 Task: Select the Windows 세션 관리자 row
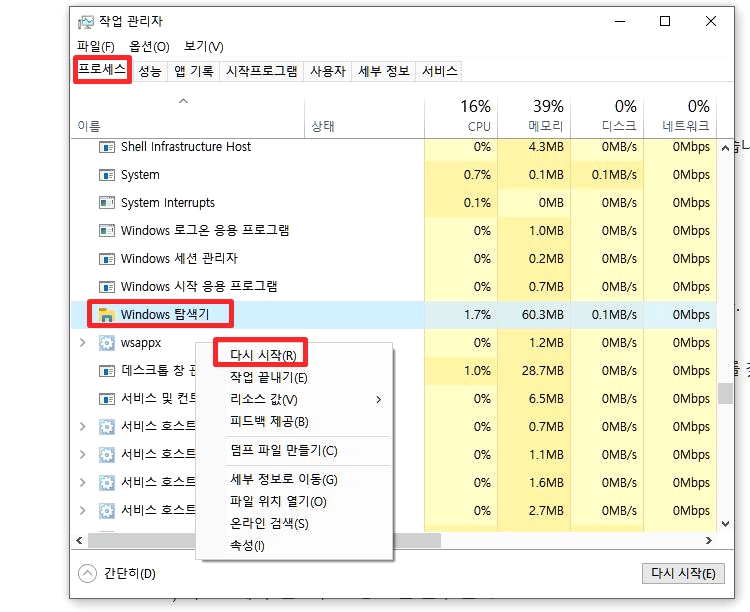pos(393,259)
